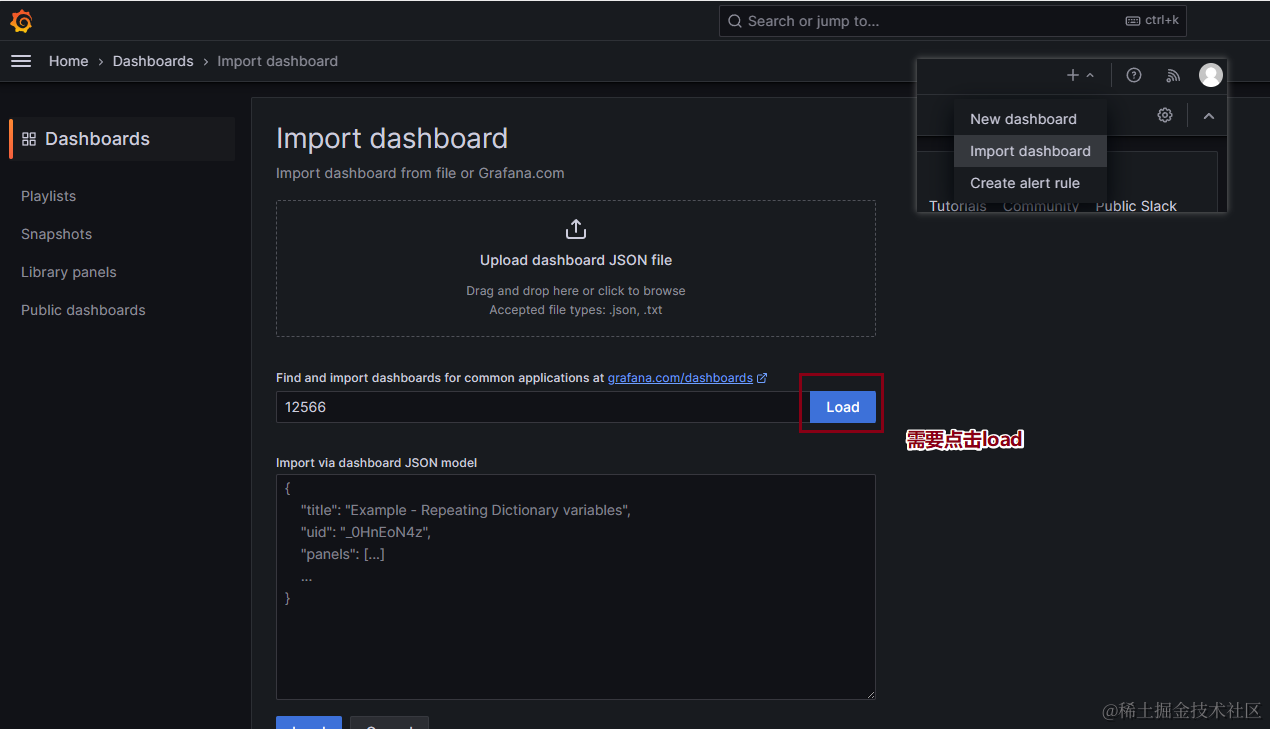Viewport: 1270px width, 729px height.
Task: Open the Public Slack link
Action: [x=1136, y=206]
